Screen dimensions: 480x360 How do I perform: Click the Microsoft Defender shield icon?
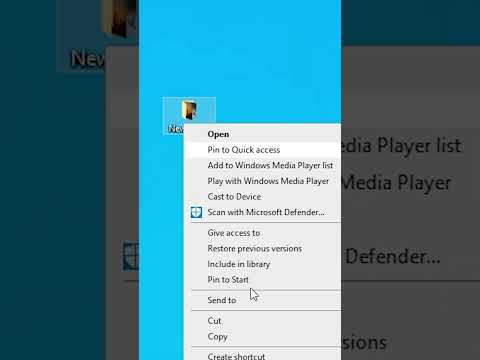pos(196,212)
